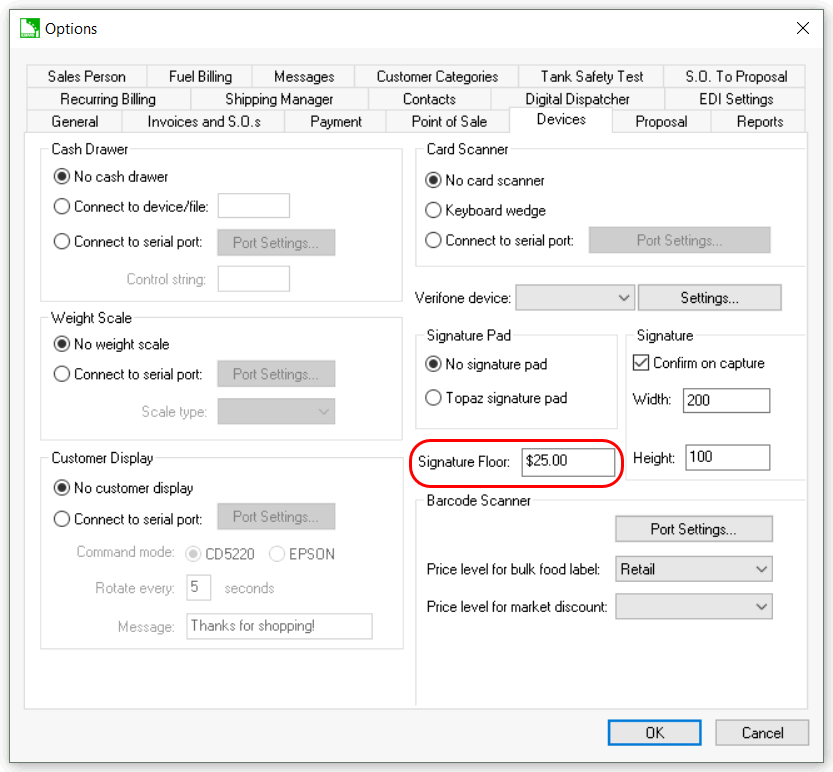833x772 pixels.
Task: Open the Verifone device dropdown
Action: (x=575, y=298)
